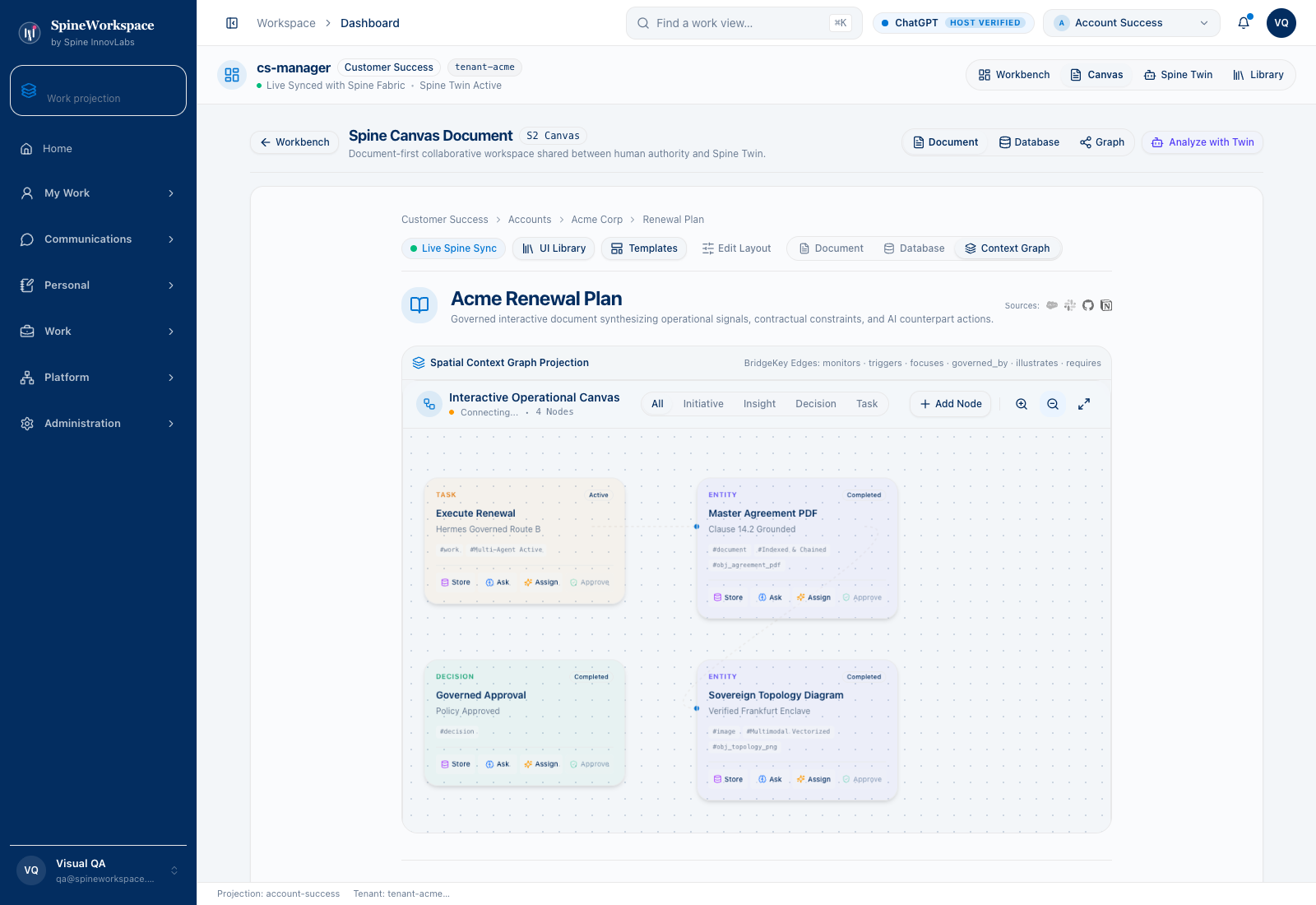
Task: Switch to the Spine Twin tab
Action: (1178, 75)
